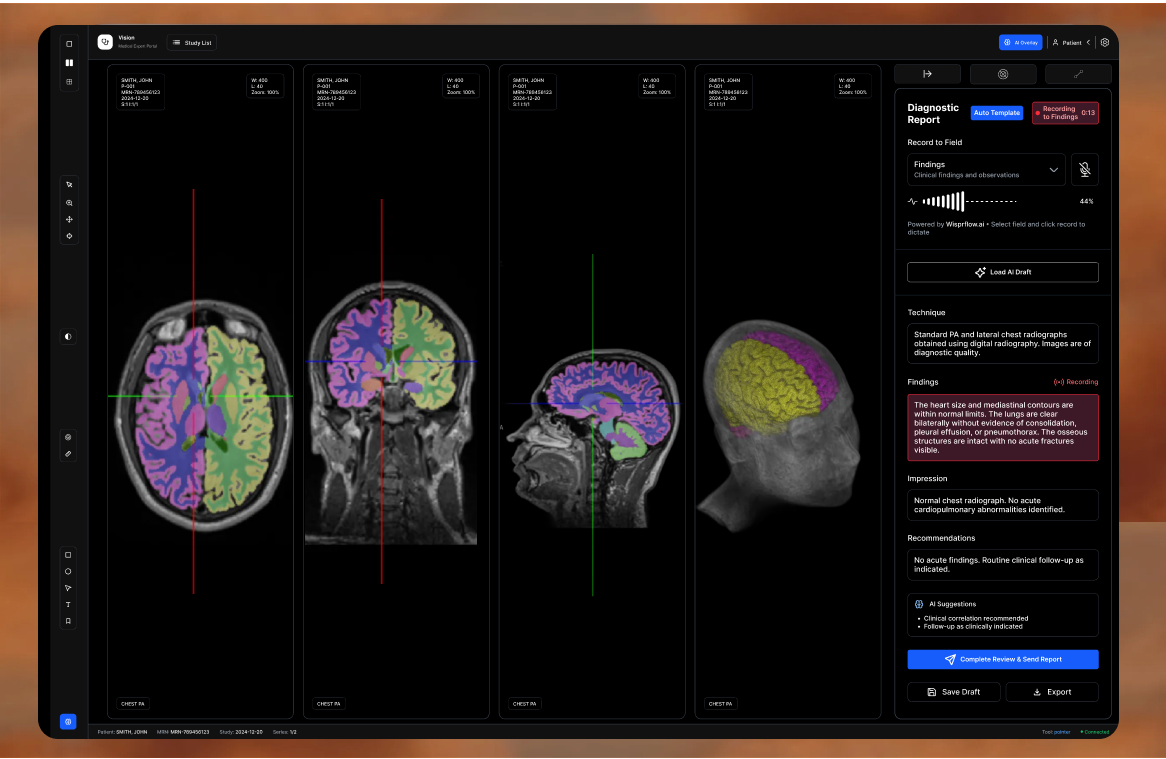Open settings gear in top bar
The width and height of the screenshot is (1166, 759).
point(1105,43)
